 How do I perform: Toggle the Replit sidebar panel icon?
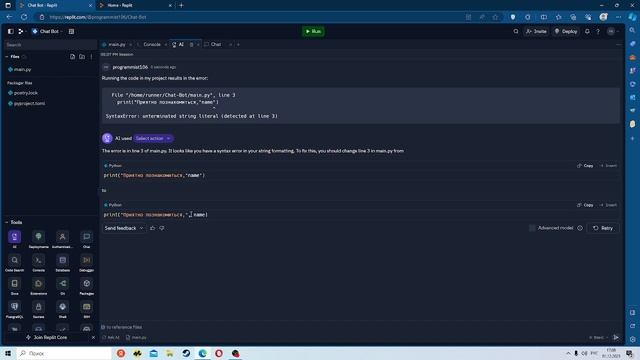point(11,31)
